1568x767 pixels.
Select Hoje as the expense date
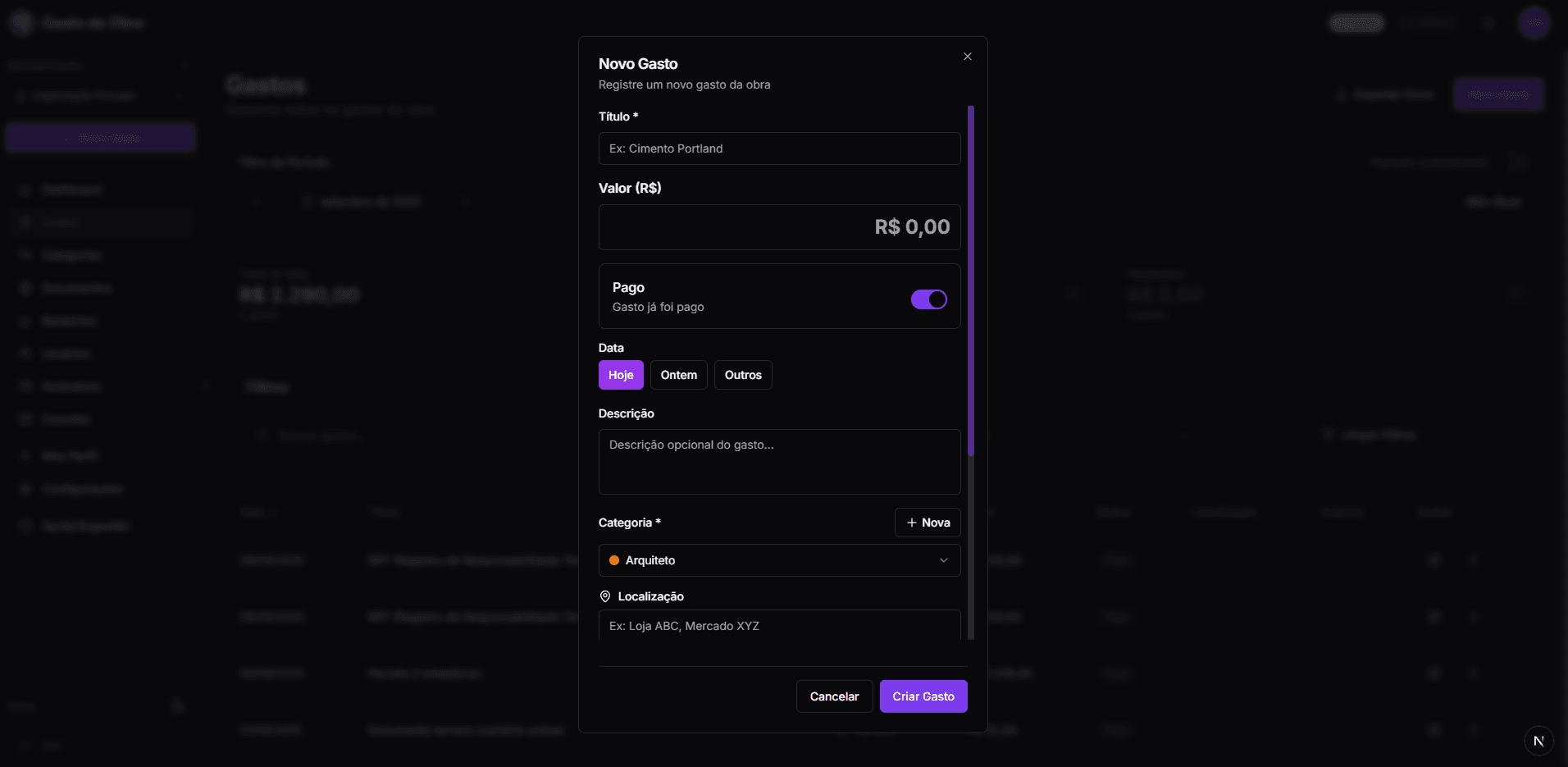pos(621,375)
